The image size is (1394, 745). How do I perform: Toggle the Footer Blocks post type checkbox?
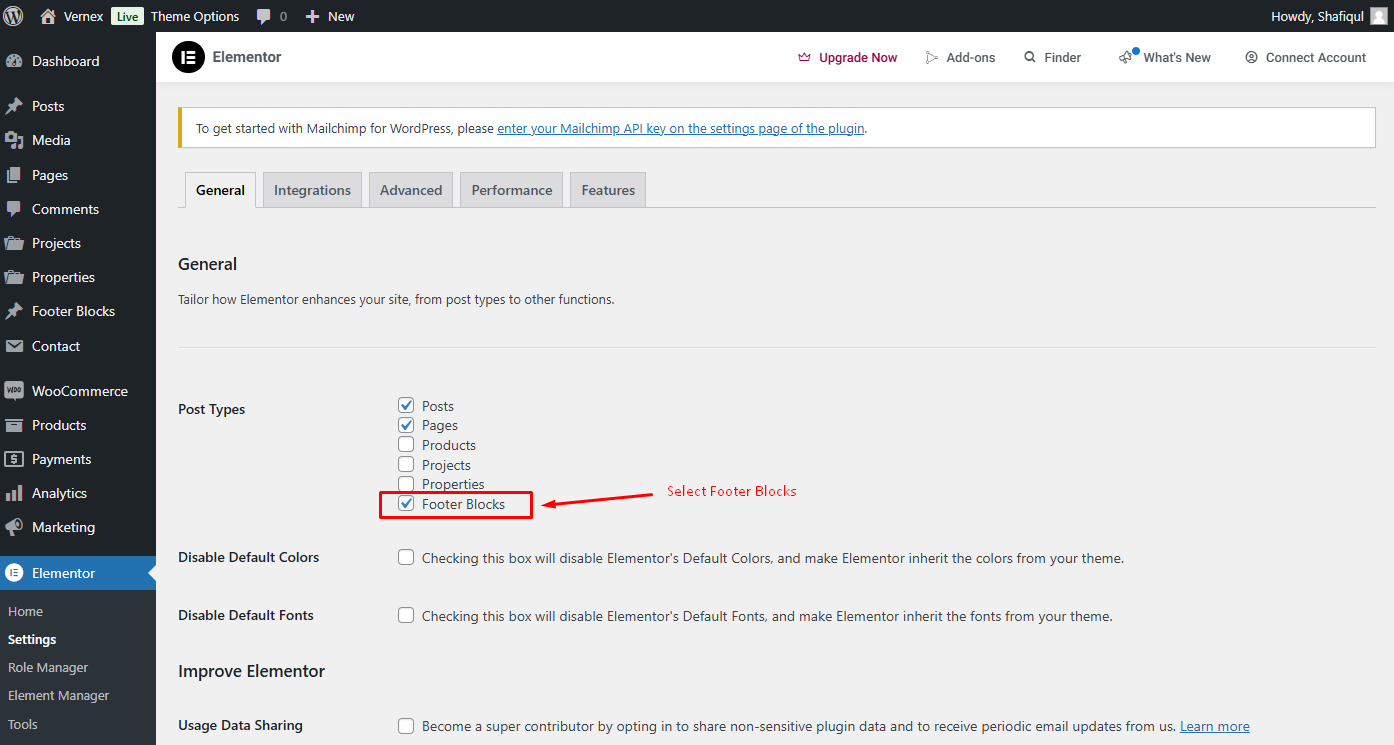pos(406,503)
